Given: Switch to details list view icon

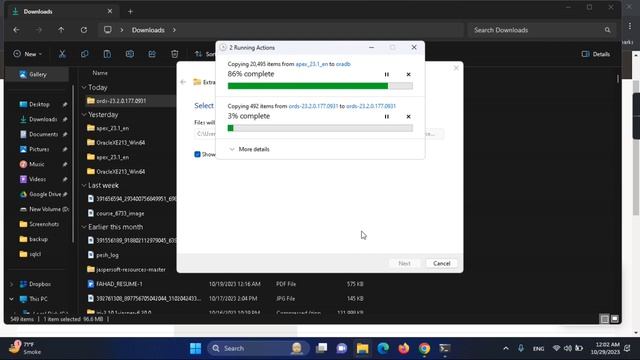Looking at the screenshot, I should 604,319.
